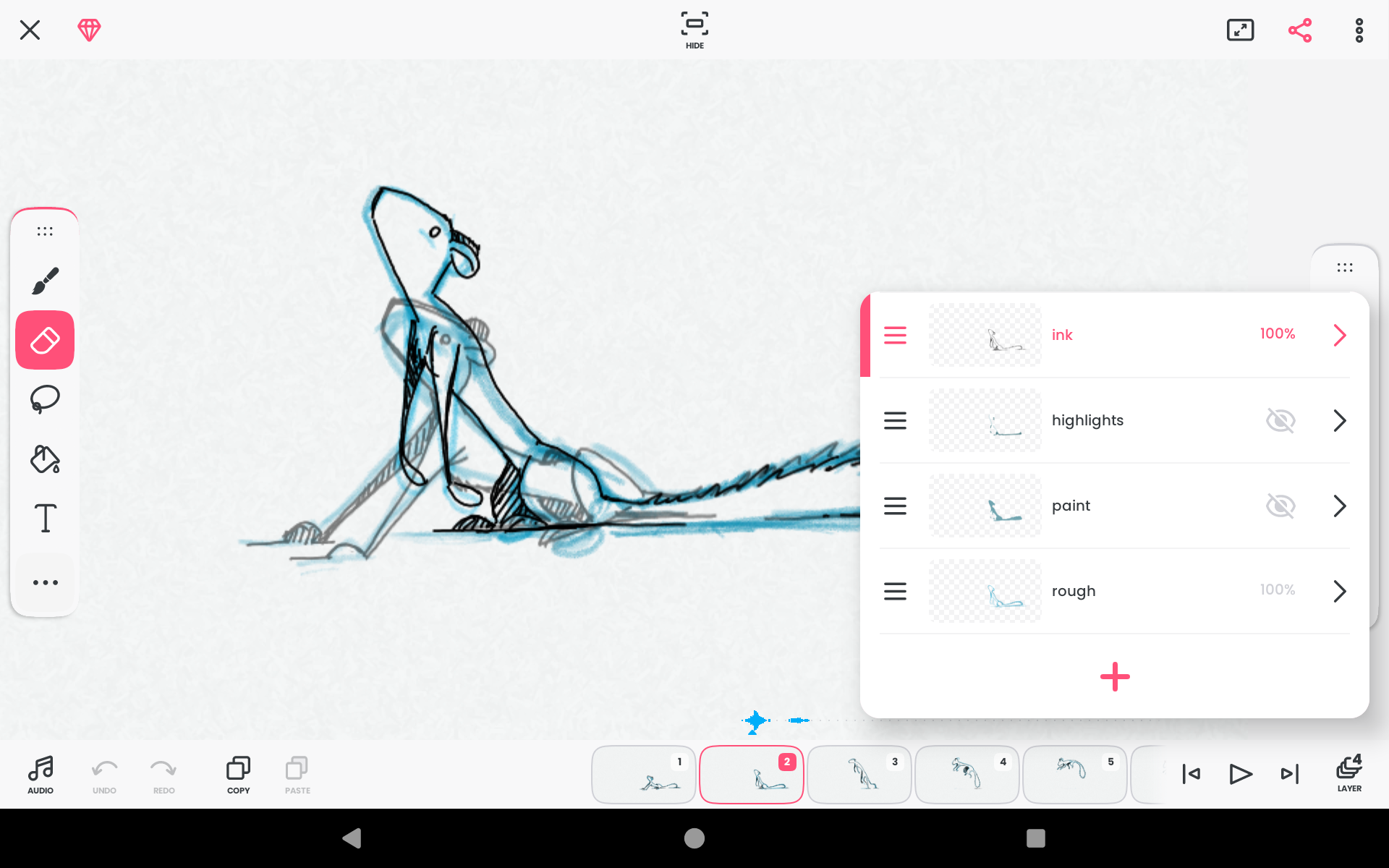
Task: Show the hidden paint layer
Action: pyautogui.click(x=1280, y=506)
